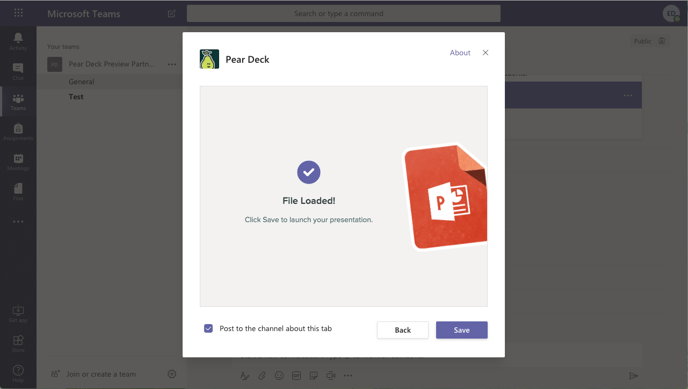Open the GIF picker icon
Image resolution: width=688 pixels, height=389 pixels.
click(x=296, y=375)
